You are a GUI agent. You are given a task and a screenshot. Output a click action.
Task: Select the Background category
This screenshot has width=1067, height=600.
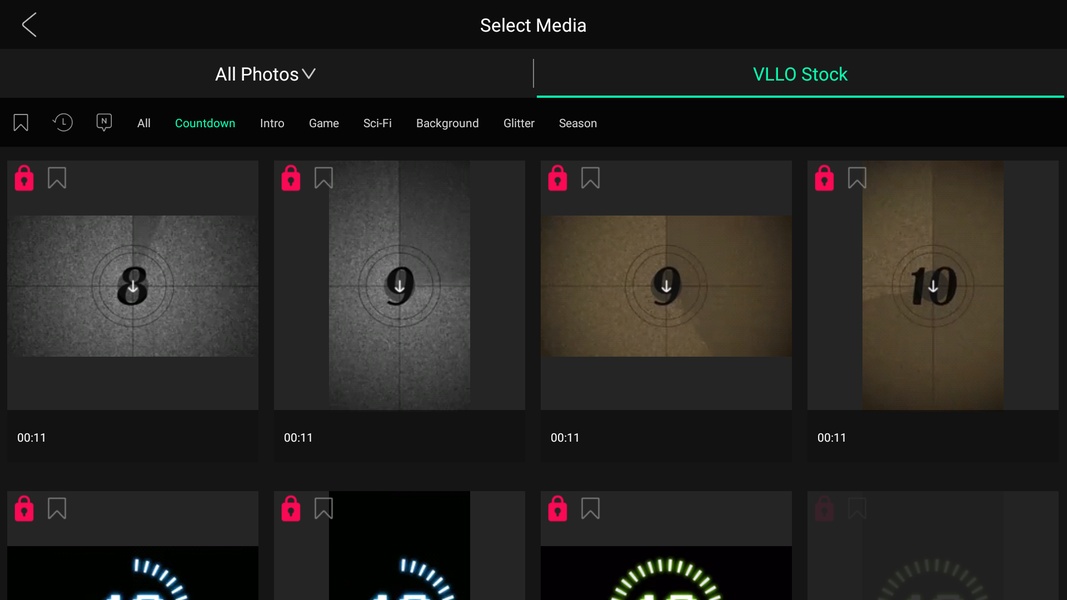pos(447,123)
